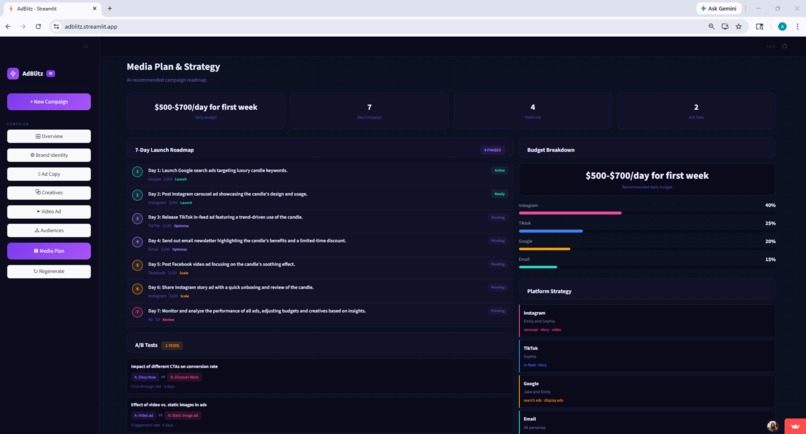Click the Ask Gemini button
This screenshot has width=806, height=434.
click(x=719, y=8)
